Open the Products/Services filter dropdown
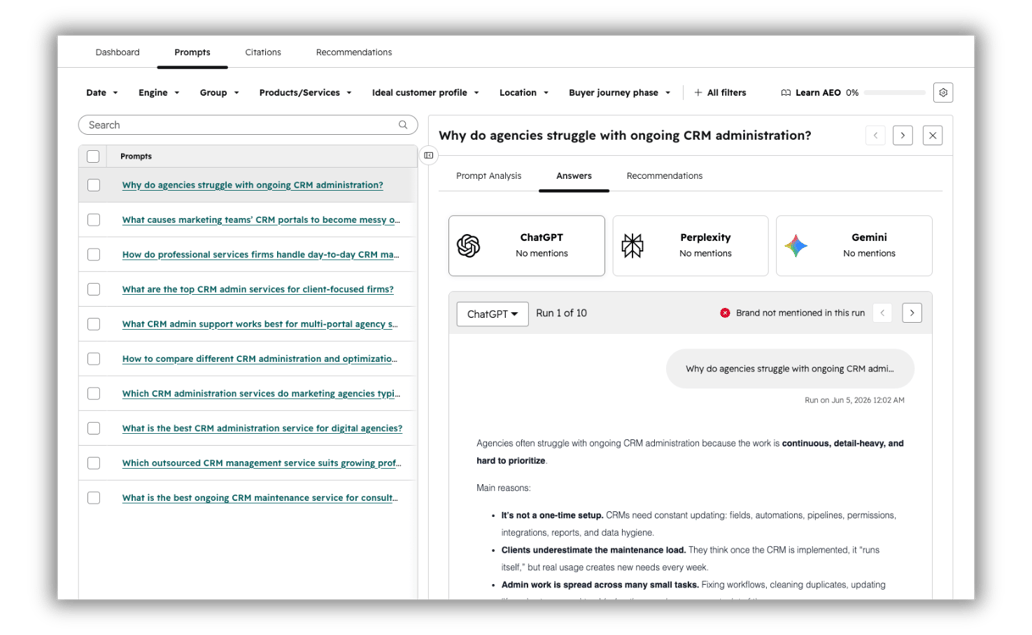Screen dimensions: 1032x635 tap(305, 93)
